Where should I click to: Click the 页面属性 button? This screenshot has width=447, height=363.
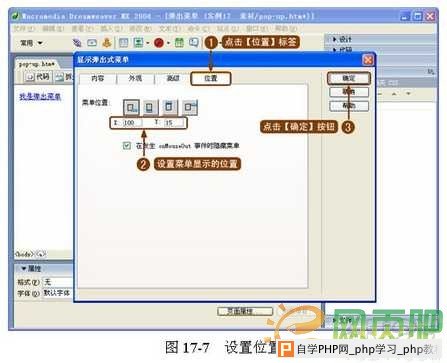[x=245, y=311]
